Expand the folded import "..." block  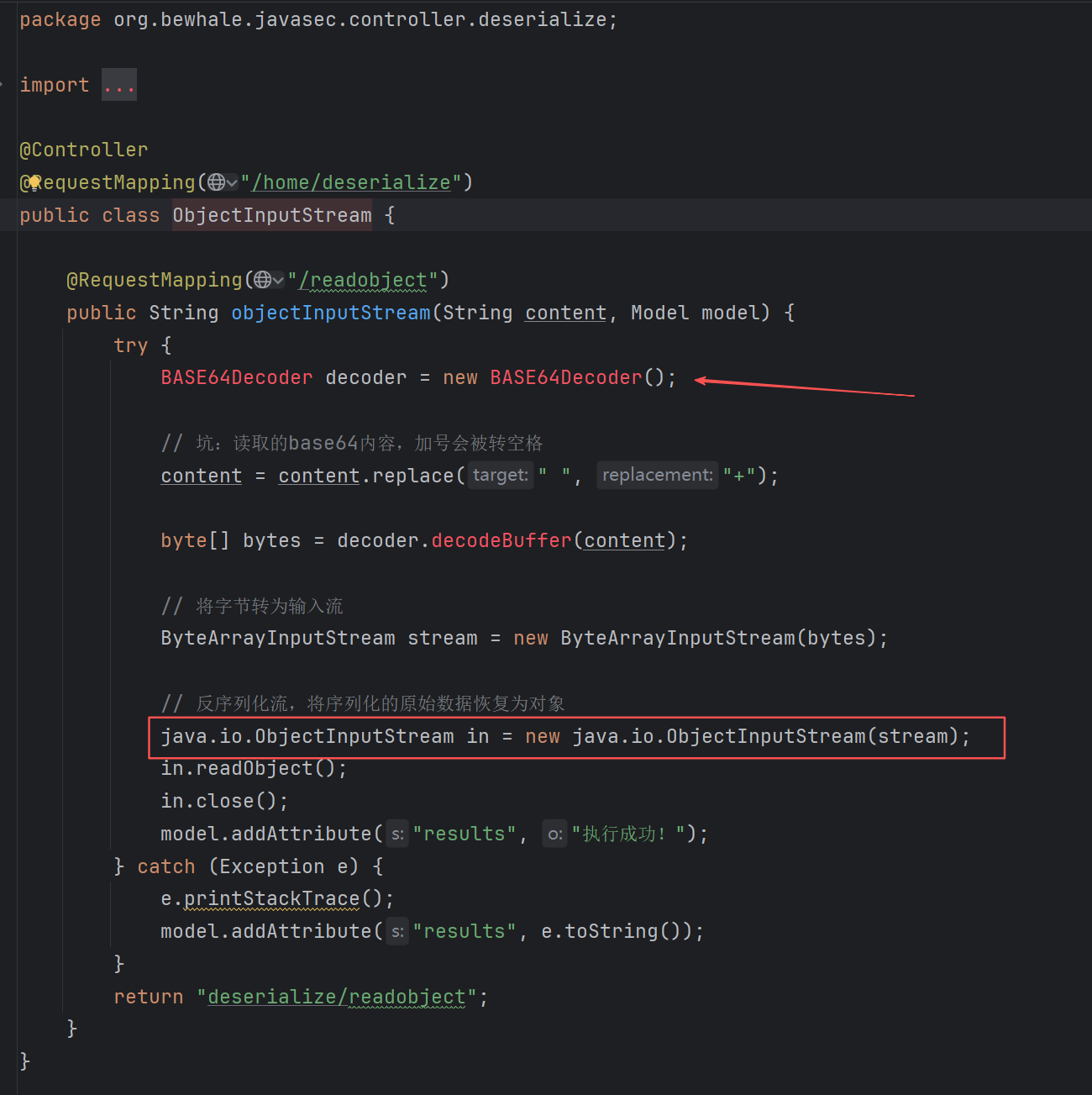(119, 85)
